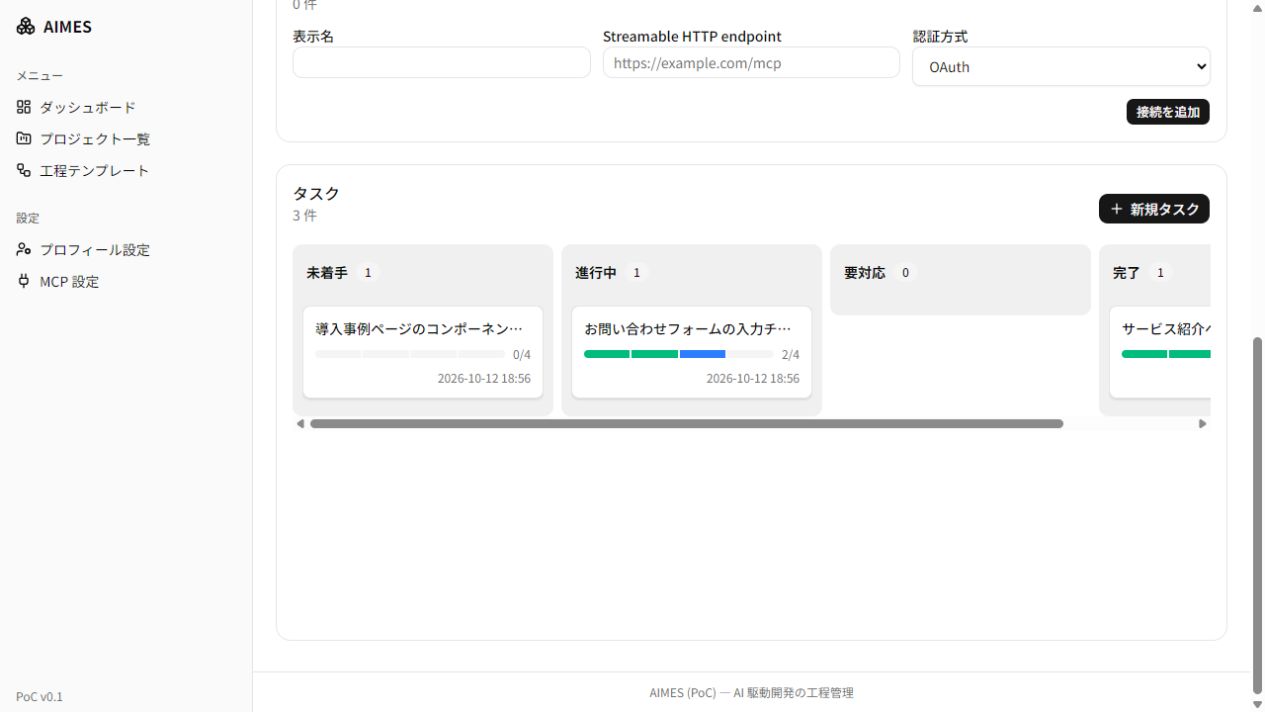Click the project list folder icon
1265x712 pixels.
coord(24,139)
